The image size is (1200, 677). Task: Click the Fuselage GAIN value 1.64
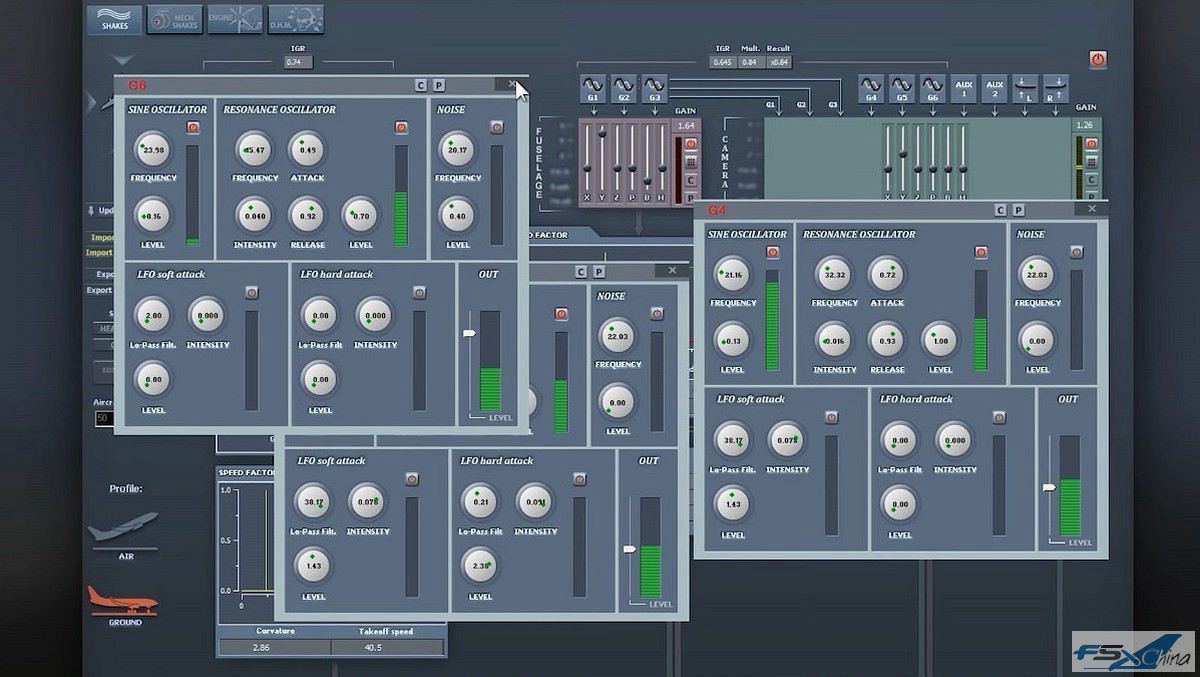(686, 126)
